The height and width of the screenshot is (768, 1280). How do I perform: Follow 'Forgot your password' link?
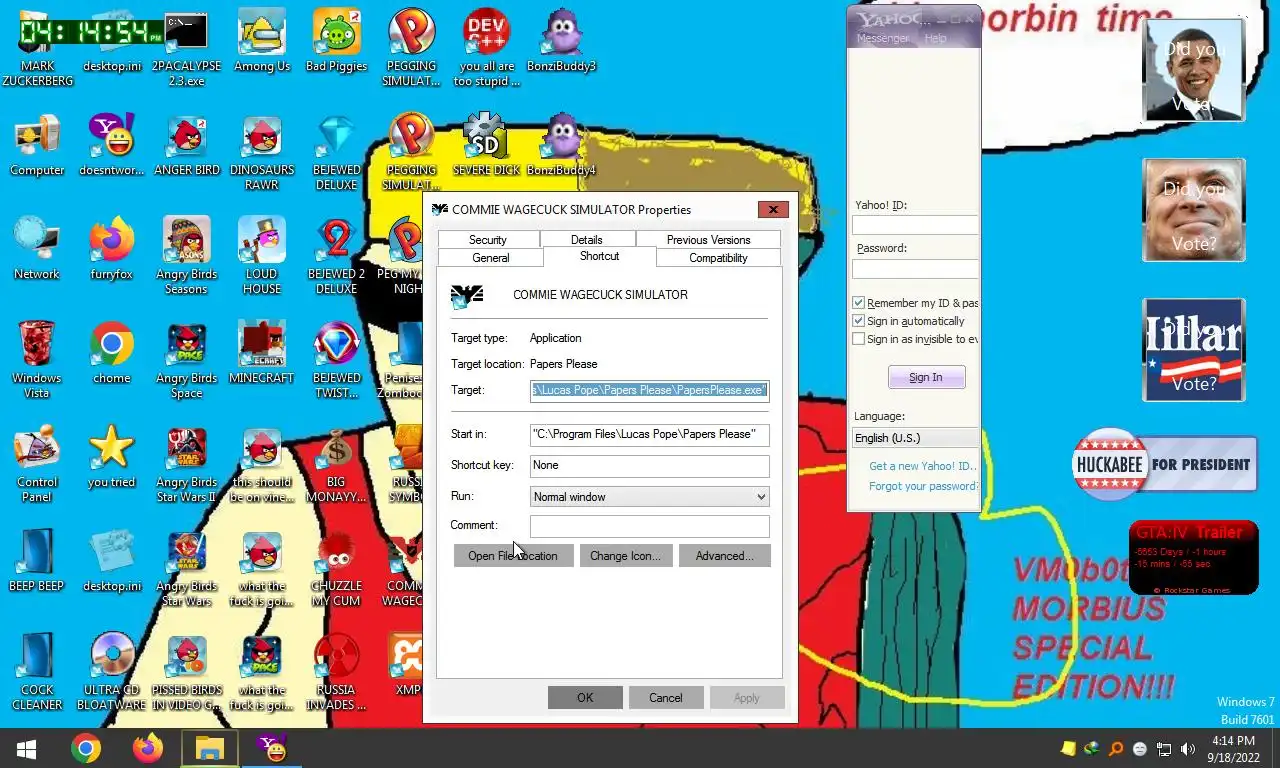[923, 486]
